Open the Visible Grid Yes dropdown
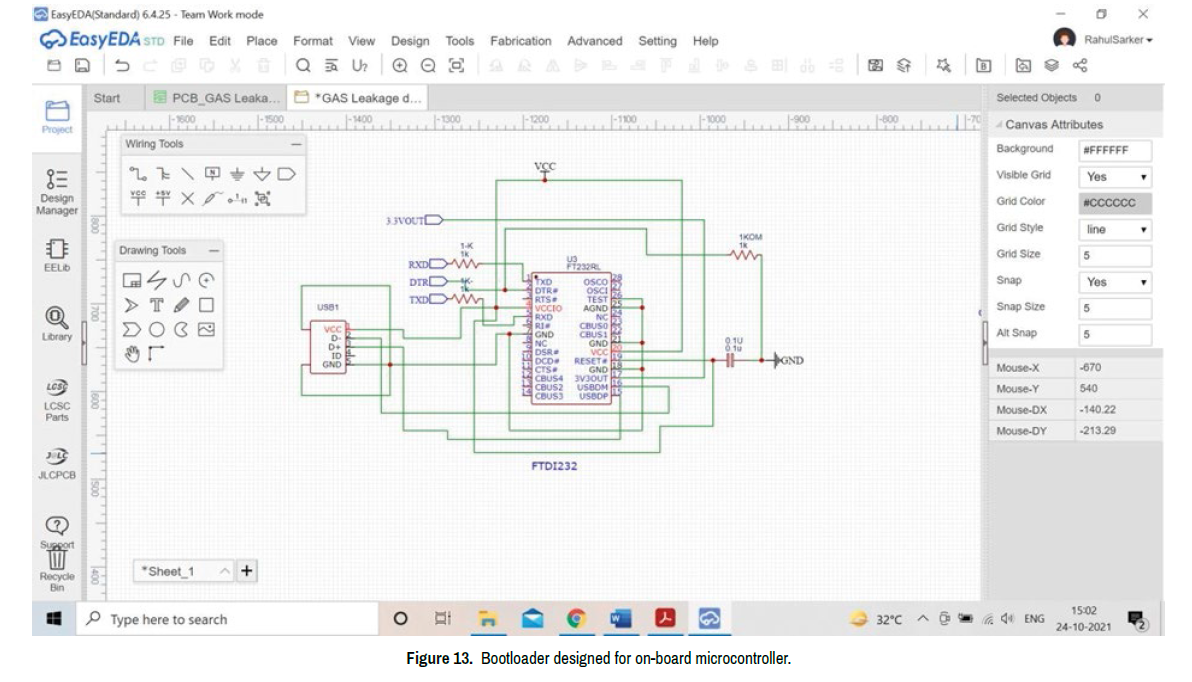Viewport: 1192px width, 682px height. click(x=1116, y=177)
